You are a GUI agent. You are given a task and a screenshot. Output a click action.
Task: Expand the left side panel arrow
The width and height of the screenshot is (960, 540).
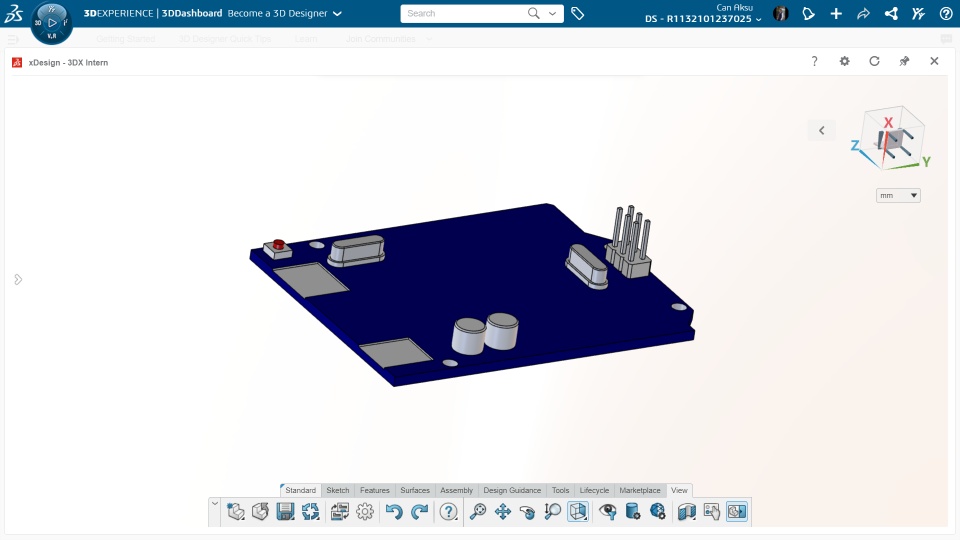pyautogui.click(x=18, y=280)
